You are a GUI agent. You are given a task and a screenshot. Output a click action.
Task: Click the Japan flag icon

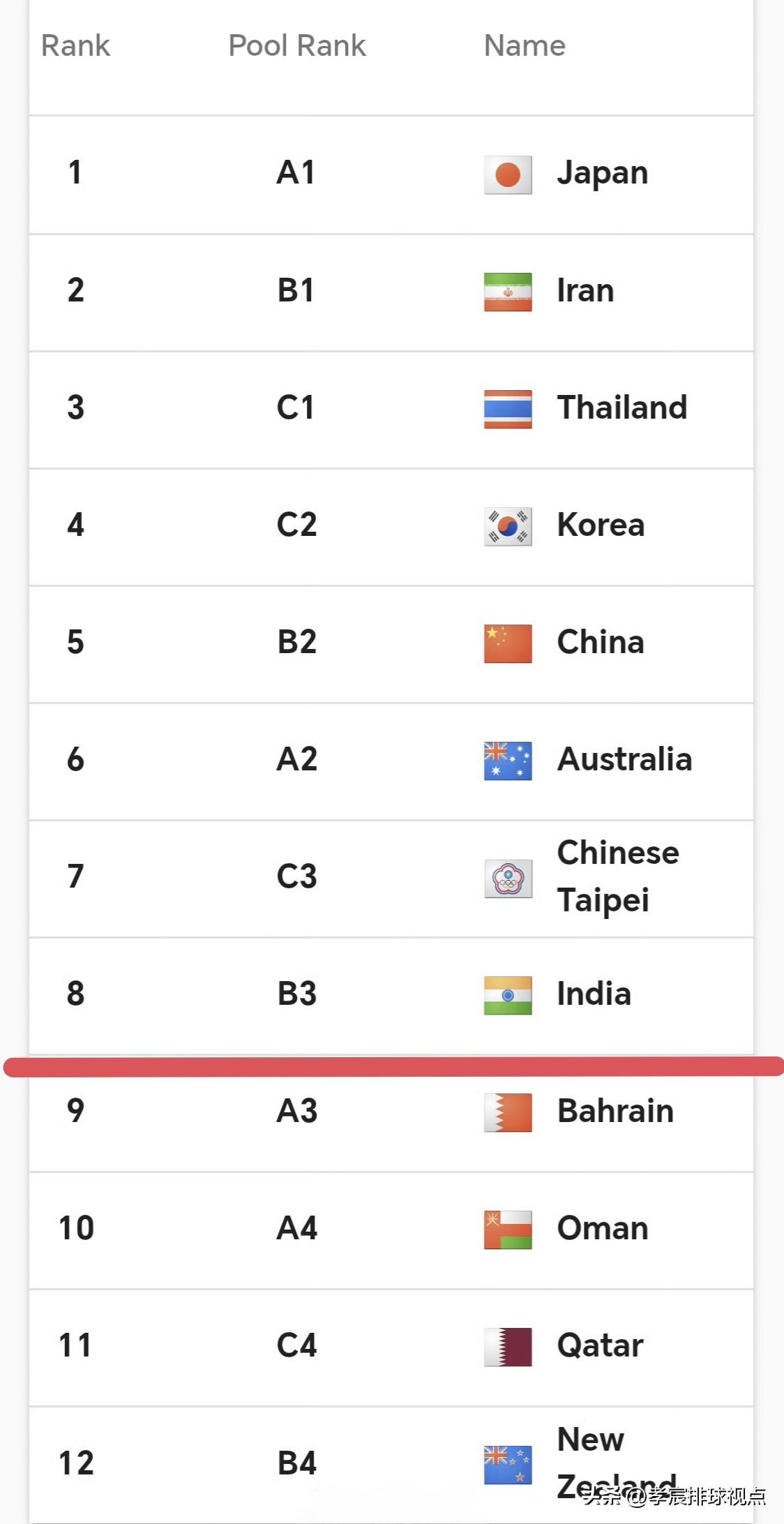508,174
